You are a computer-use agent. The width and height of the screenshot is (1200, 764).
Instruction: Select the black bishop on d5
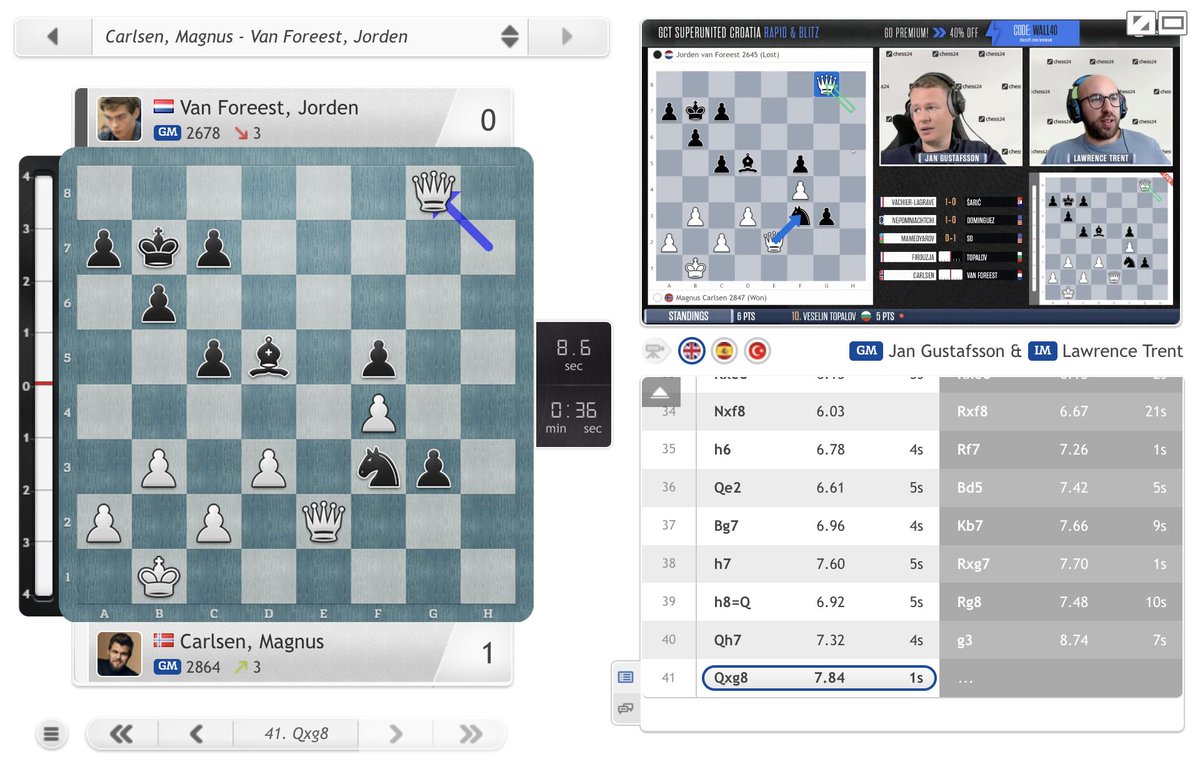[x=268, y=357]
